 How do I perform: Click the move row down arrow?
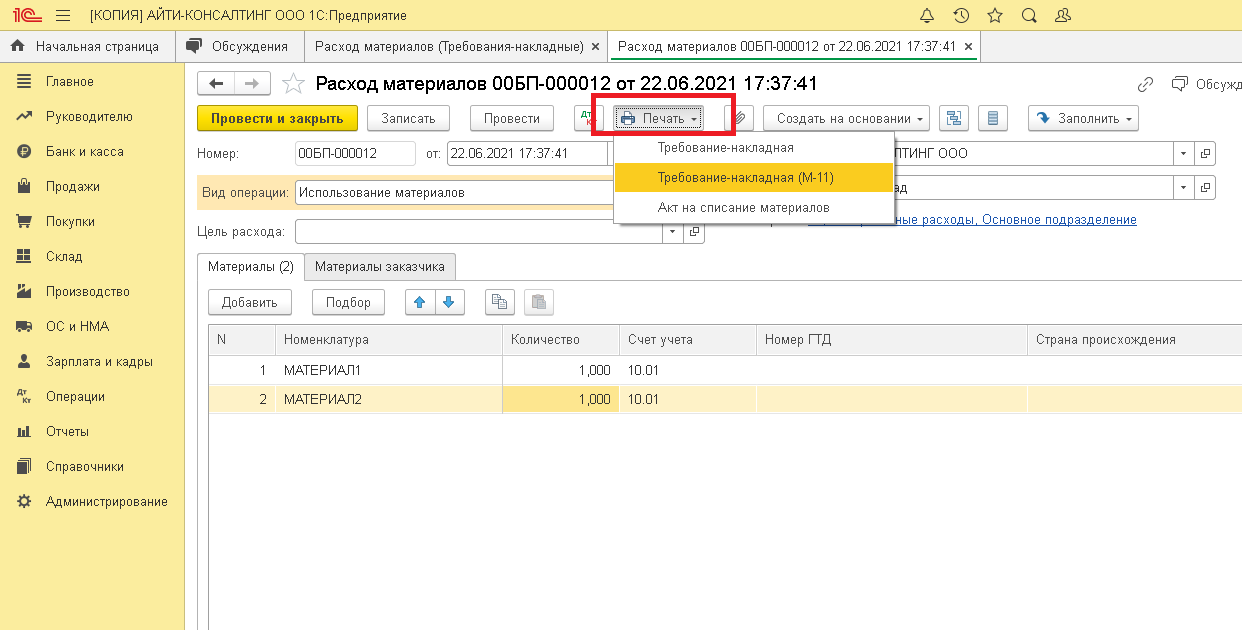[x=449, y=302]
